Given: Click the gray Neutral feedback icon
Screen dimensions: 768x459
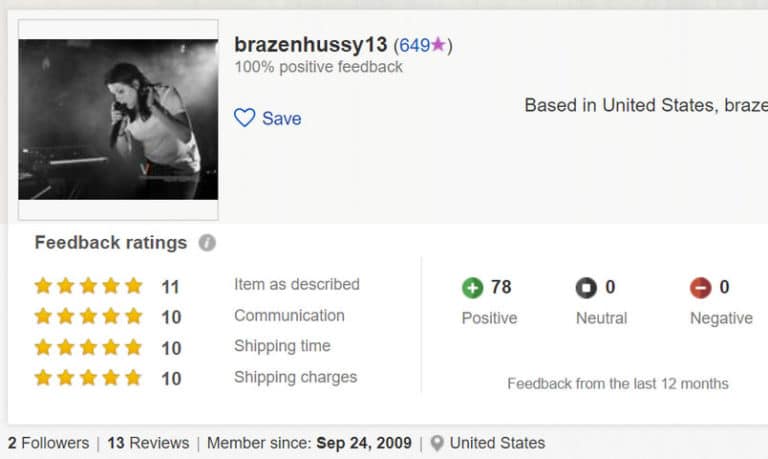Looking at the screenshot, I should tap(586, 288).
